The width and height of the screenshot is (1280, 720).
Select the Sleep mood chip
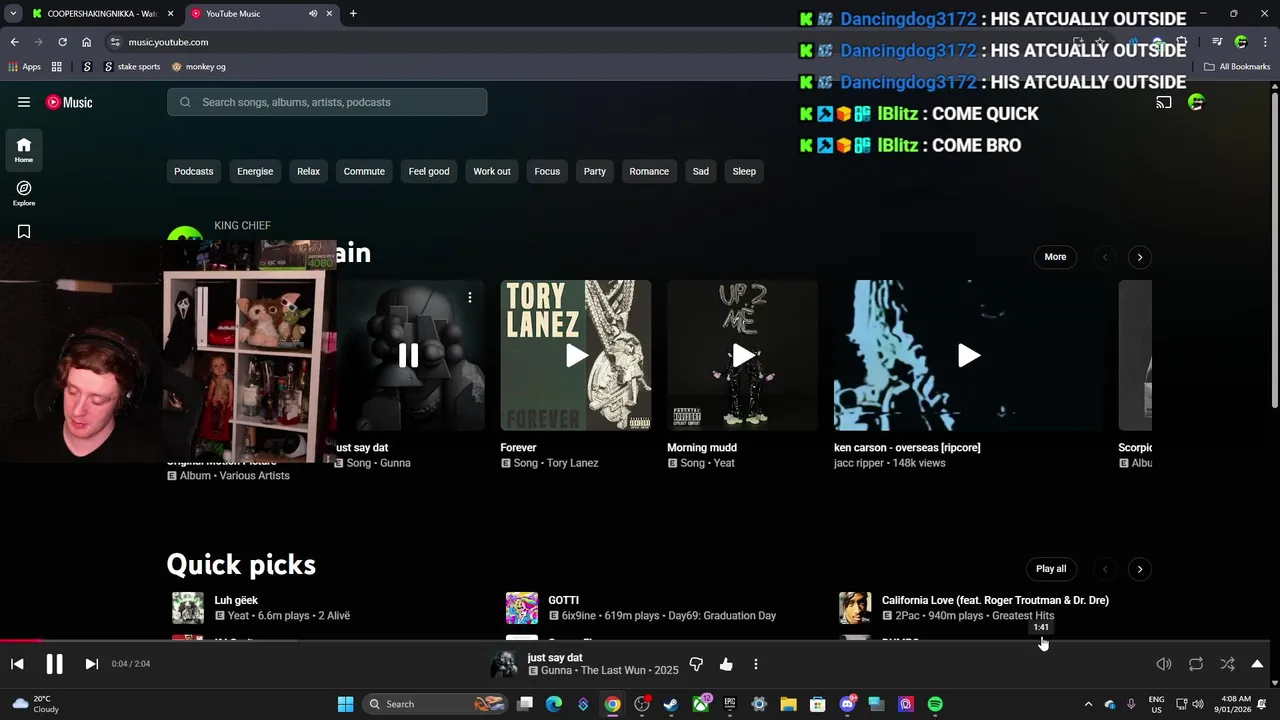click(x=744, y=171)
